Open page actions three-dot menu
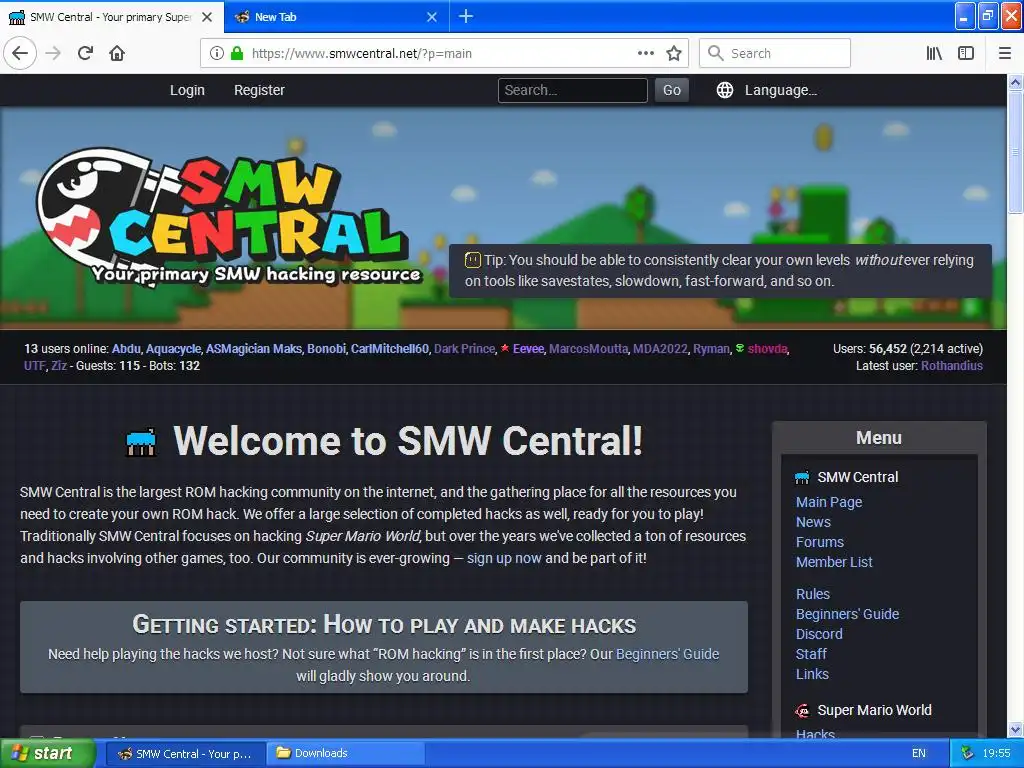 tap(645, 53)
